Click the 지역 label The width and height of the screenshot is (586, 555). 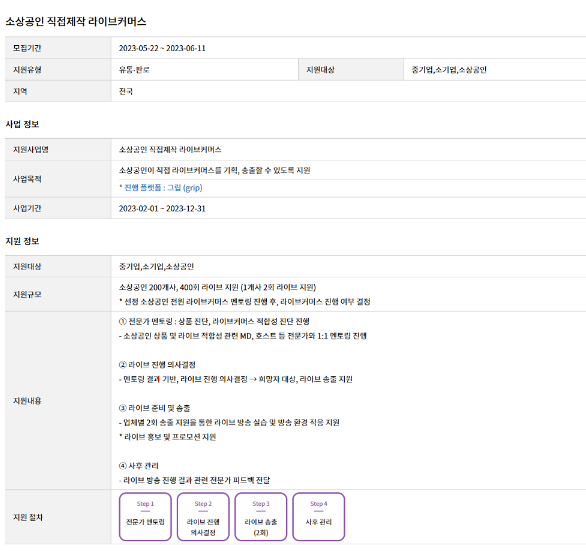tap(20, 91)
